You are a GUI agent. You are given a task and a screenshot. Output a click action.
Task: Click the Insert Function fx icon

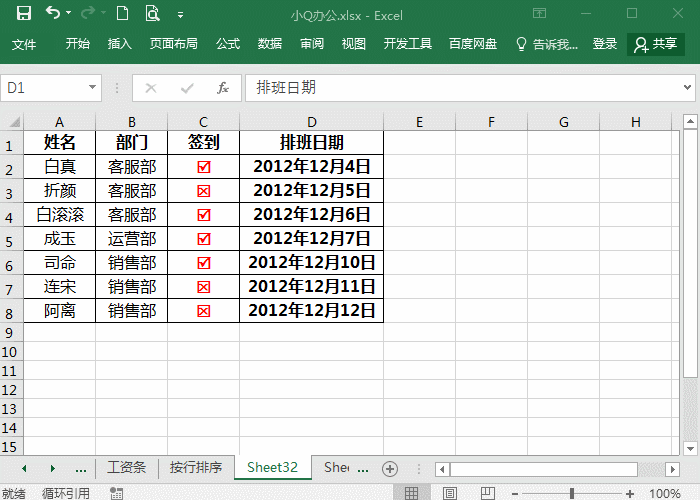223,88
